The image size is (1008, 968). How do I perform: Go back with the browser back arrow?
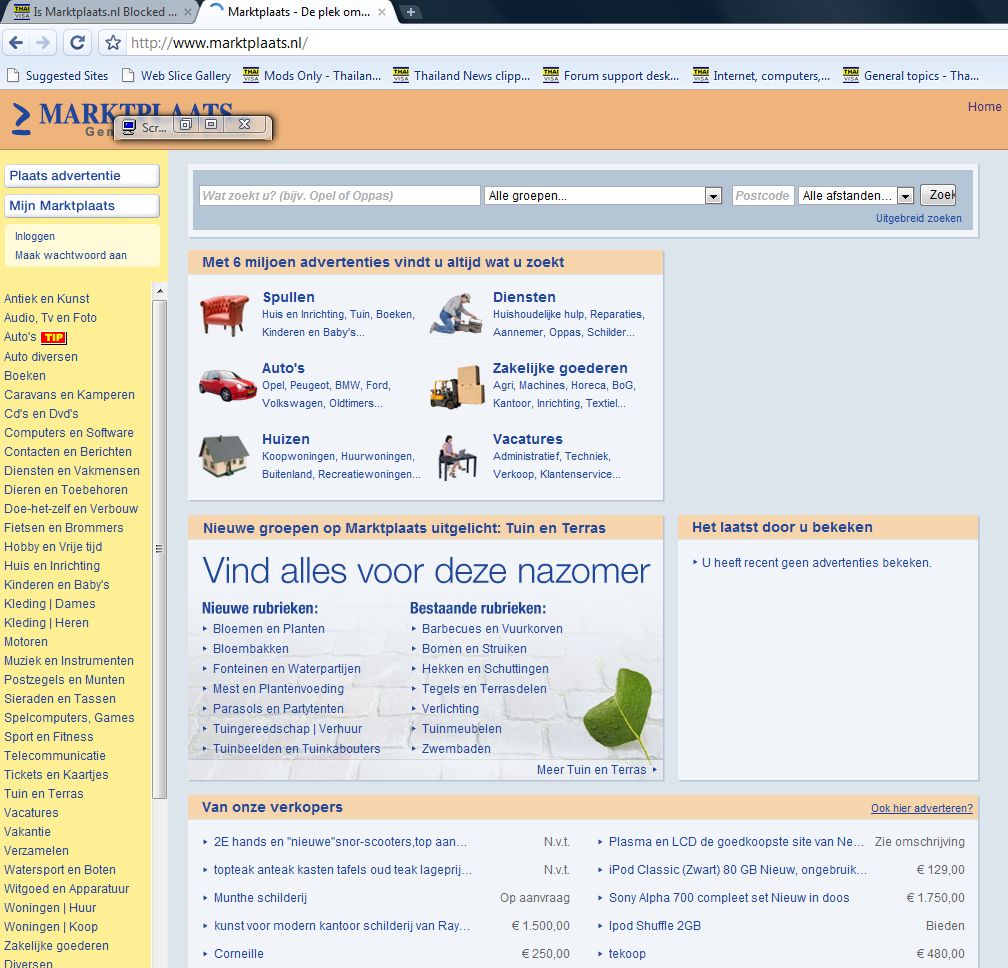click(x=17, y=43)
